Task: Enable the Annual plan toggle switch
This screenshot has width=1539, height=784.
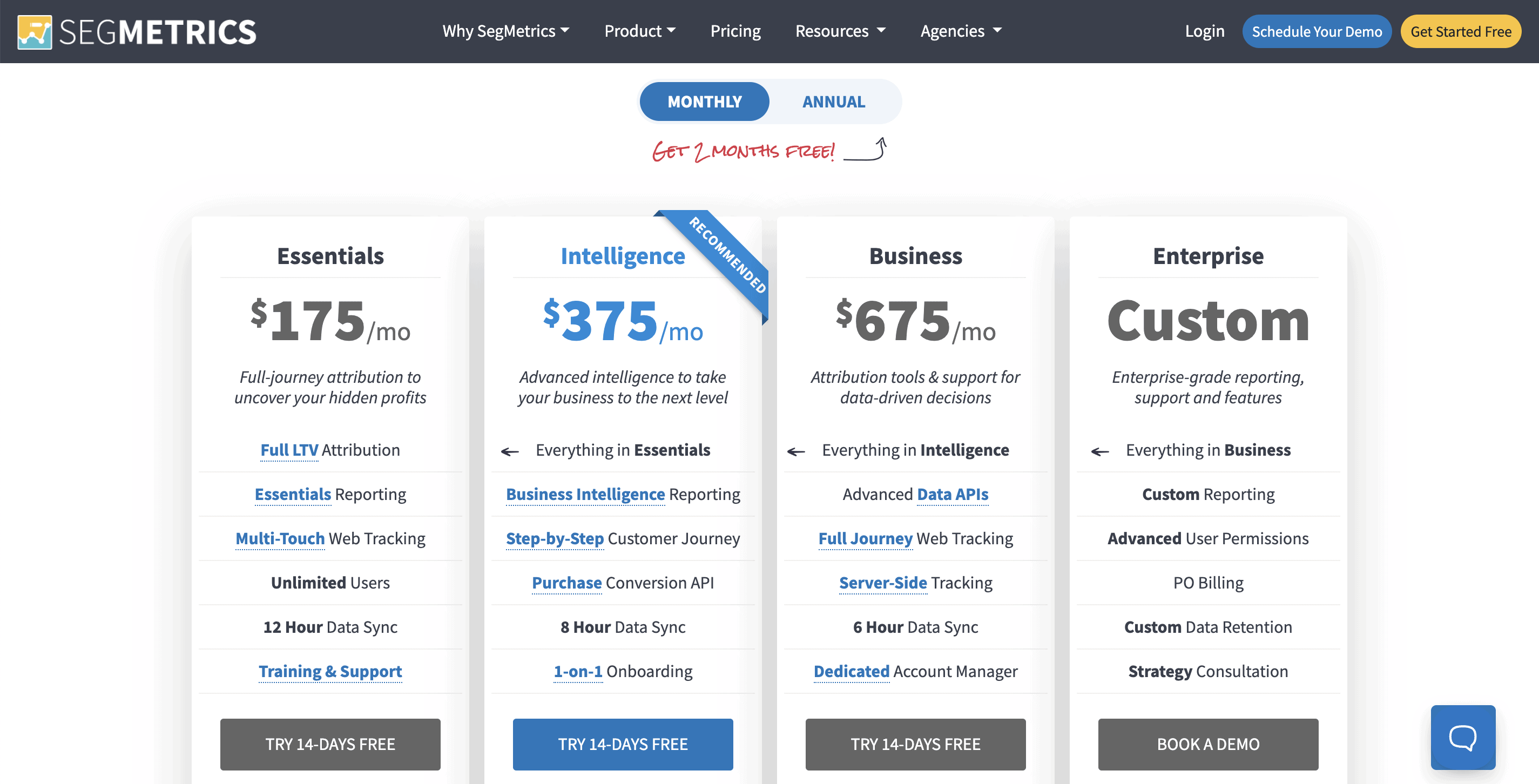Action: tap(833, 100)
